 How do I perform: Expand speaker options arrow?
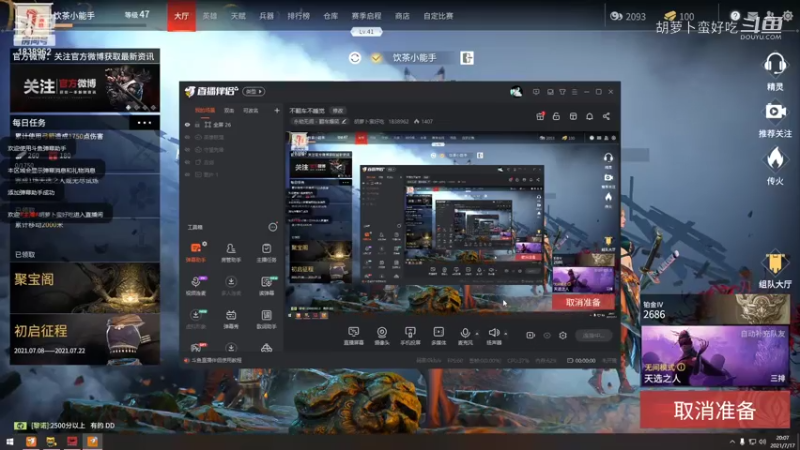pyautogui.click(x=506, y=334)
